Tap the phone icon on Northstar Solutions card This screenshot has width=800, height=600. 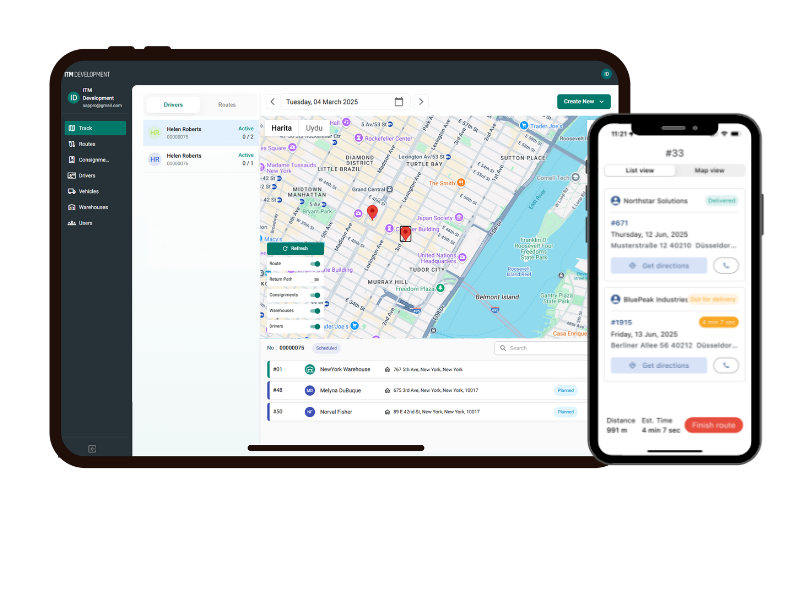pyautogui.click(x=727, y=264)
